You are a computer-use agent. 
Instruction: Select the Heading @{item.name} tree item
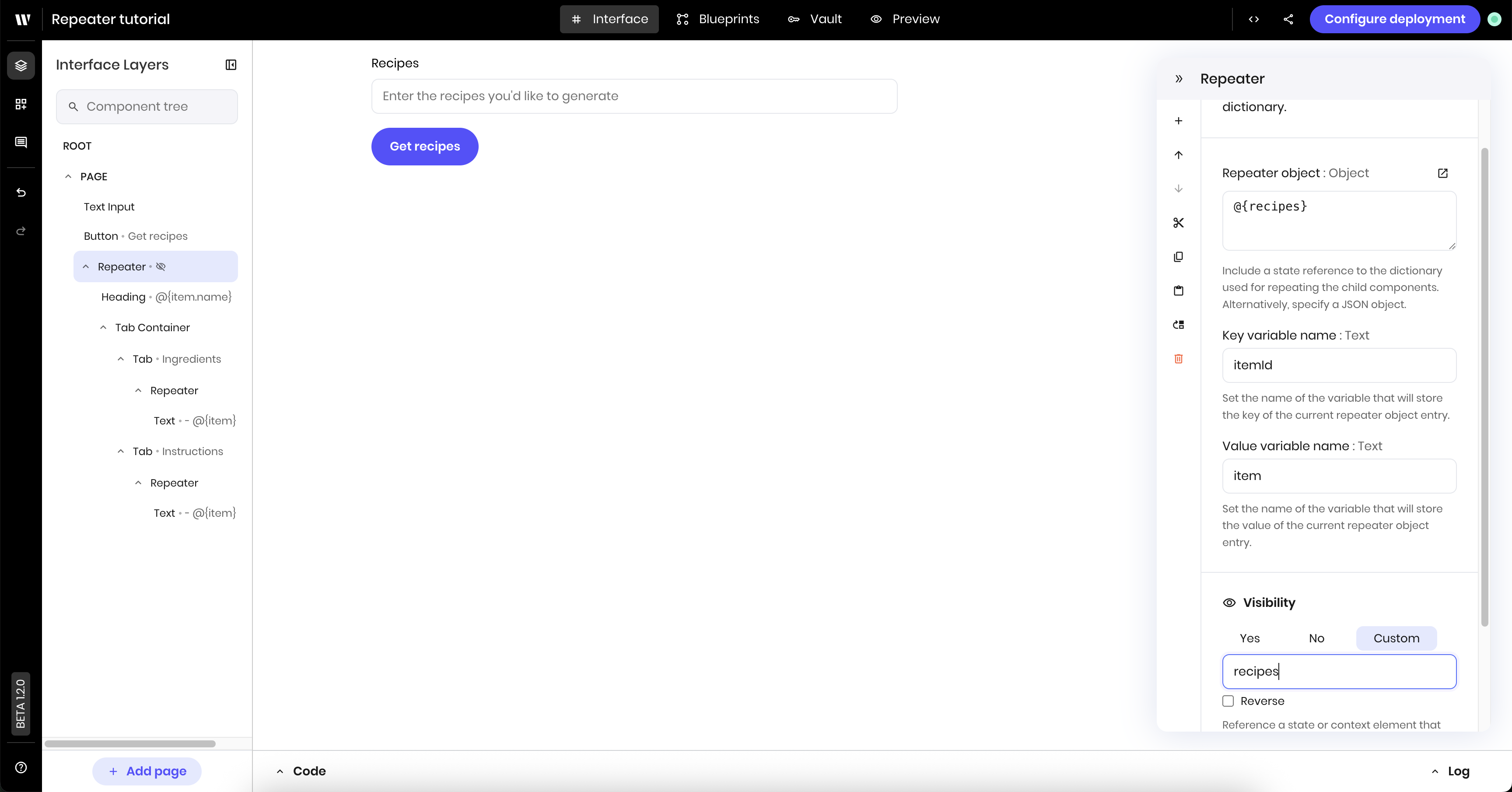[x=167, y=297]
